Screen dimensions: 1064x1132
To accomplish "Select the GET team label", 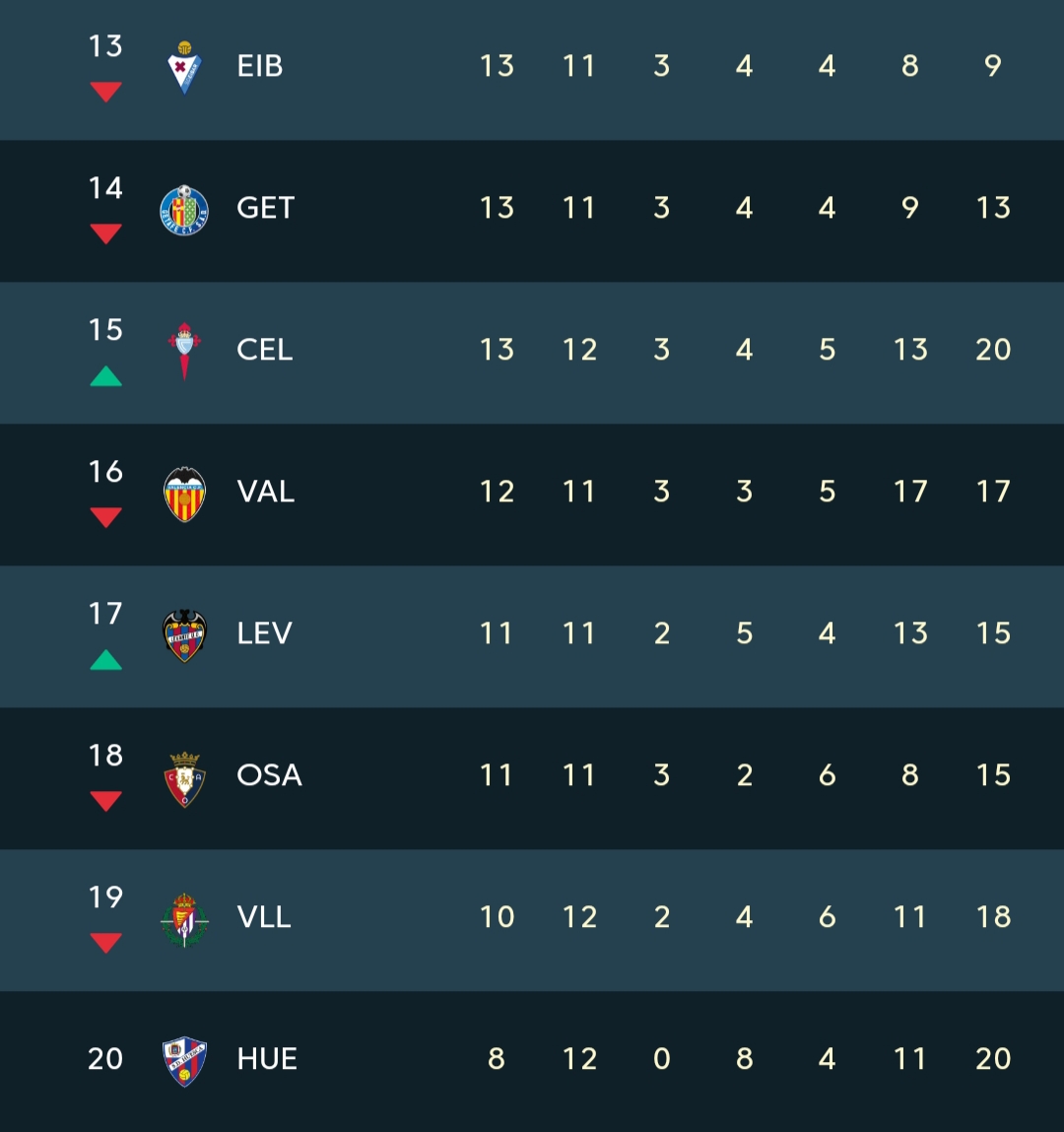I will (265, 208).
